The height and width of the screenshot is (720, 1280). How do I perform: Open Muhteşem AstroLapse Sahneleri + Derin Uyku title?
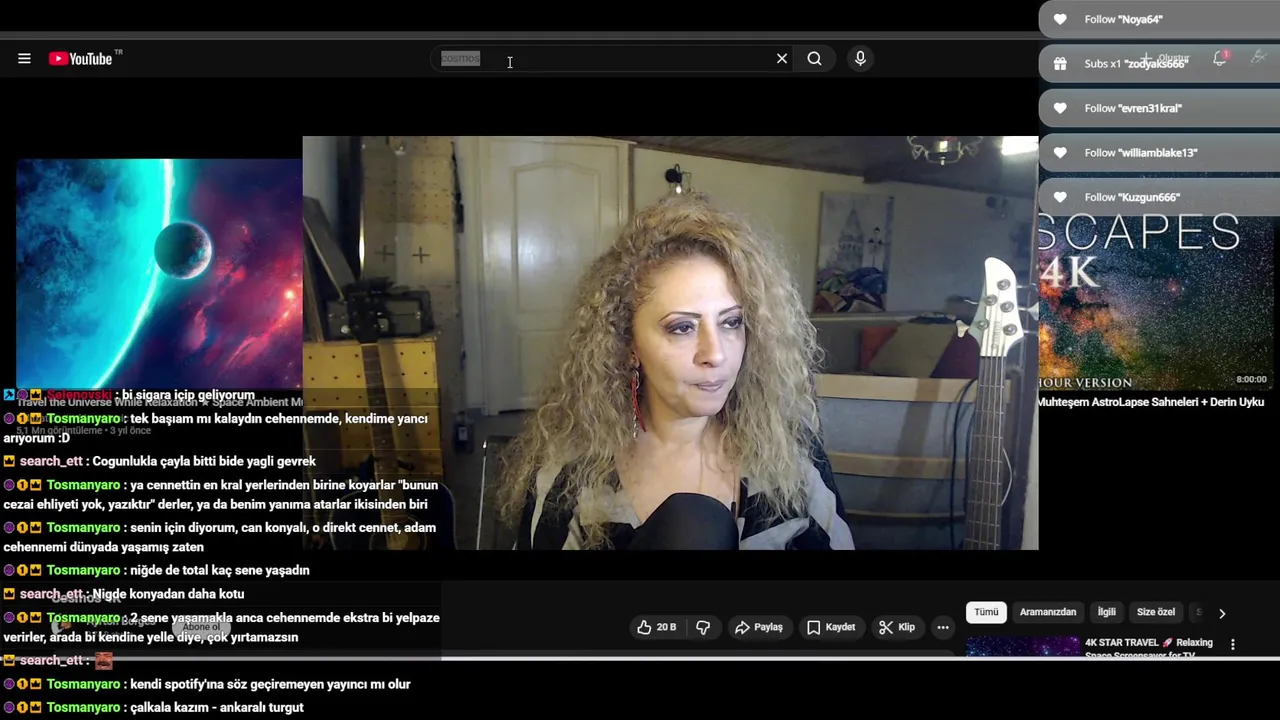click(x=1150, y=402)
